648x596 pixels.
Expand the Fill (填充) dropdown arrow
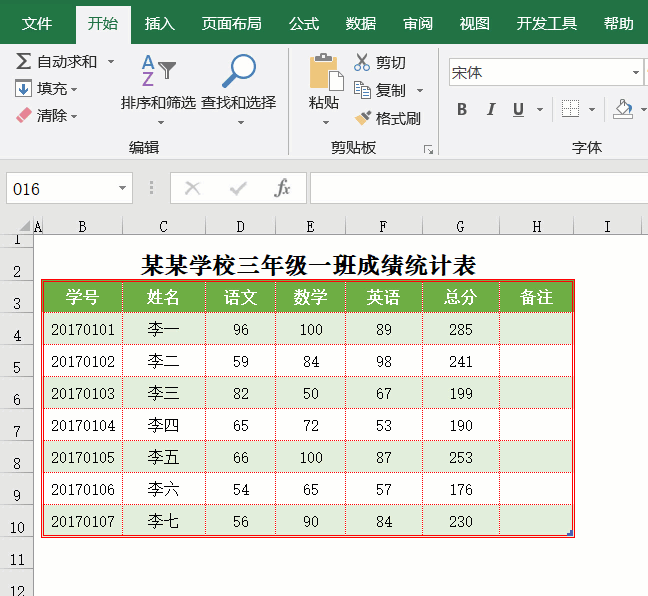pos(74,89)
